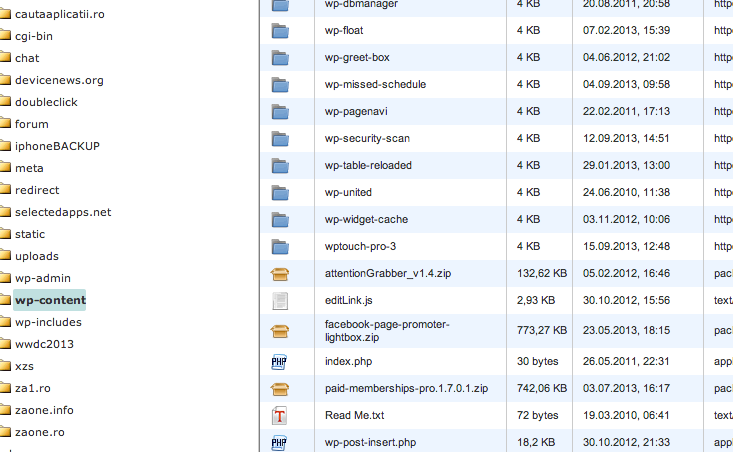Select the wwdc2013 folder
Image resolution: width=733 pixels, height=452 pixels.
(44, 344)
